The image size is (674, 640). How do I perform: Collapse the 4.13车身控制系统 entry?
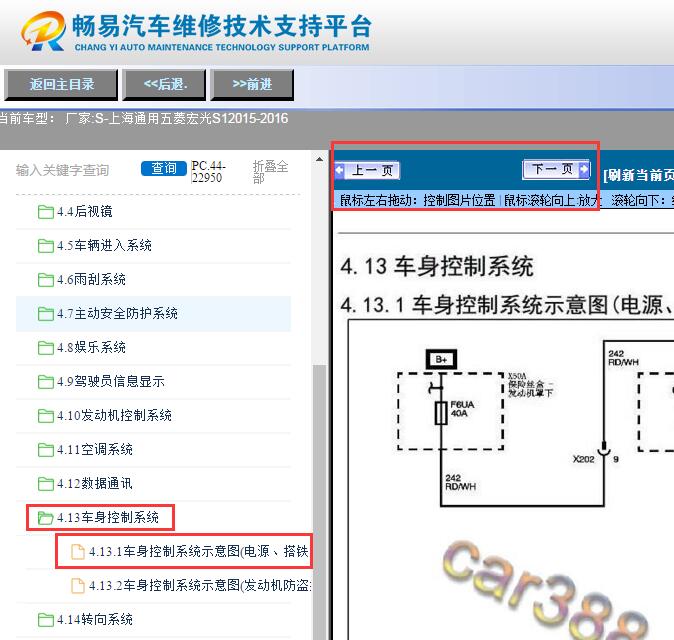click(x=107, y=518)
